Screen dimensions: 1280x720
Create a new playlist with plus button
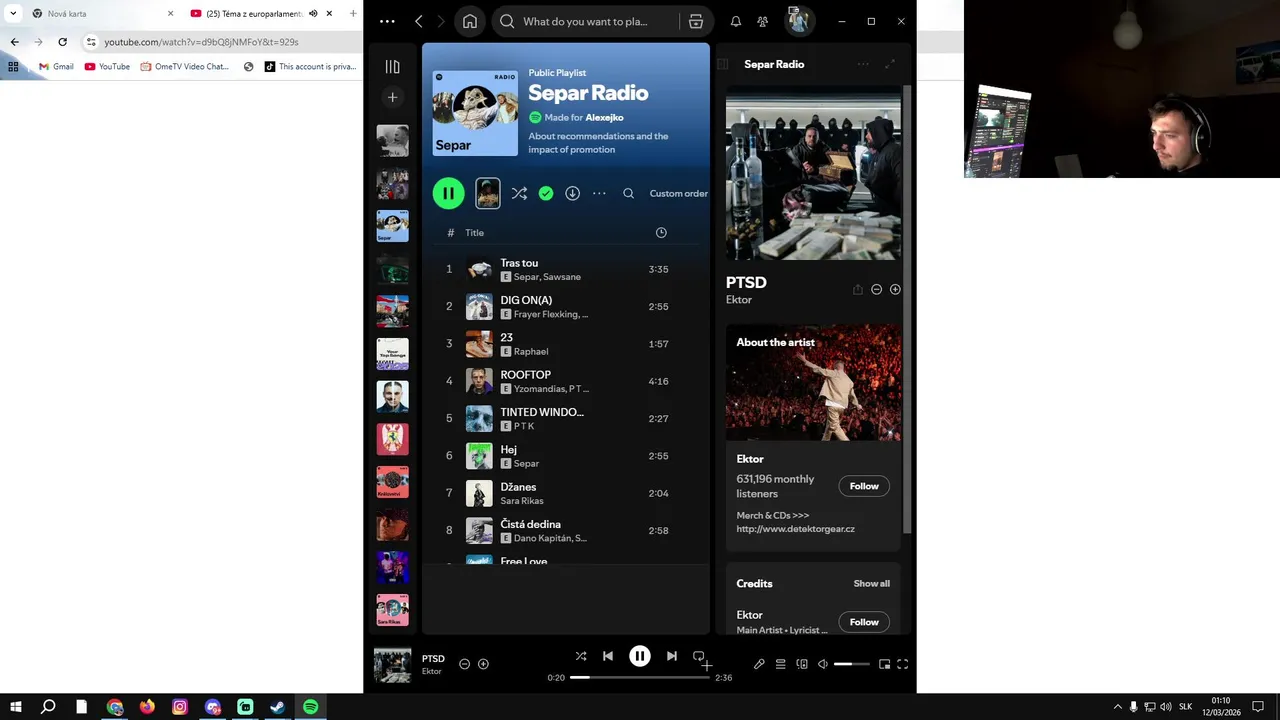392,97
